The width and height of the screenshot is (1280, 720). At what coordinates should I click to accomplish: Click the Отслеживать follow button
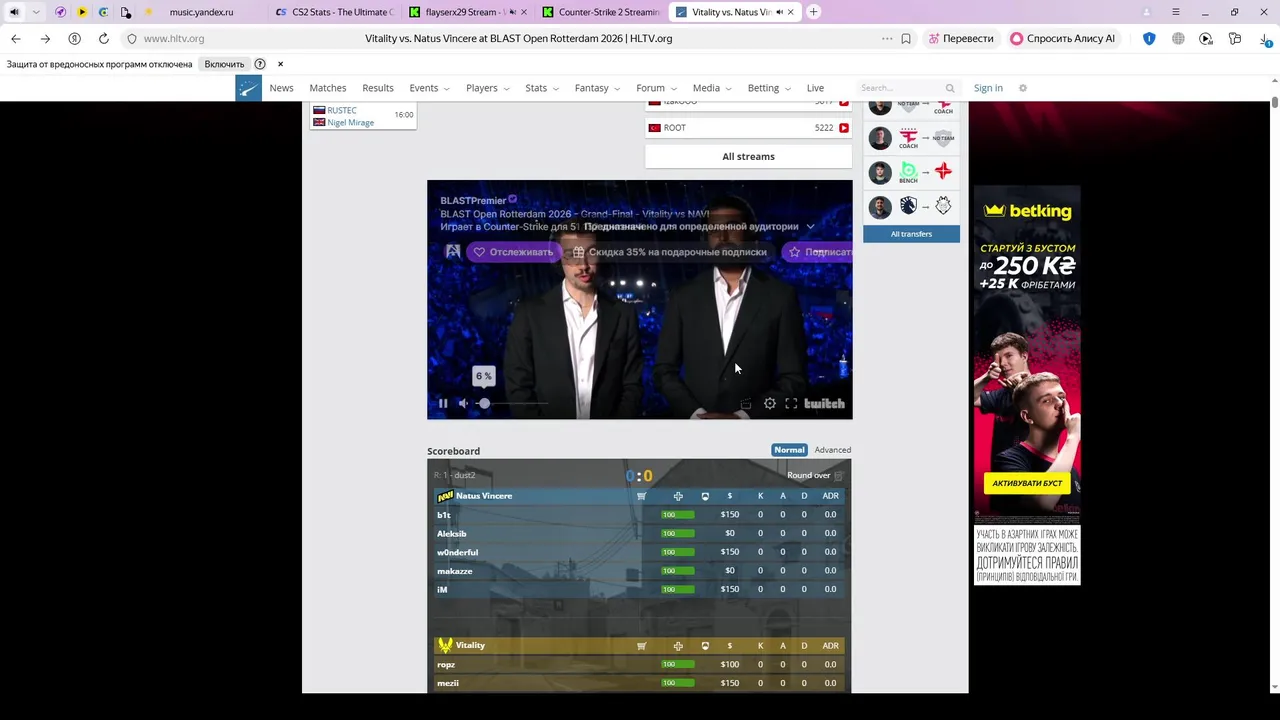513,252
